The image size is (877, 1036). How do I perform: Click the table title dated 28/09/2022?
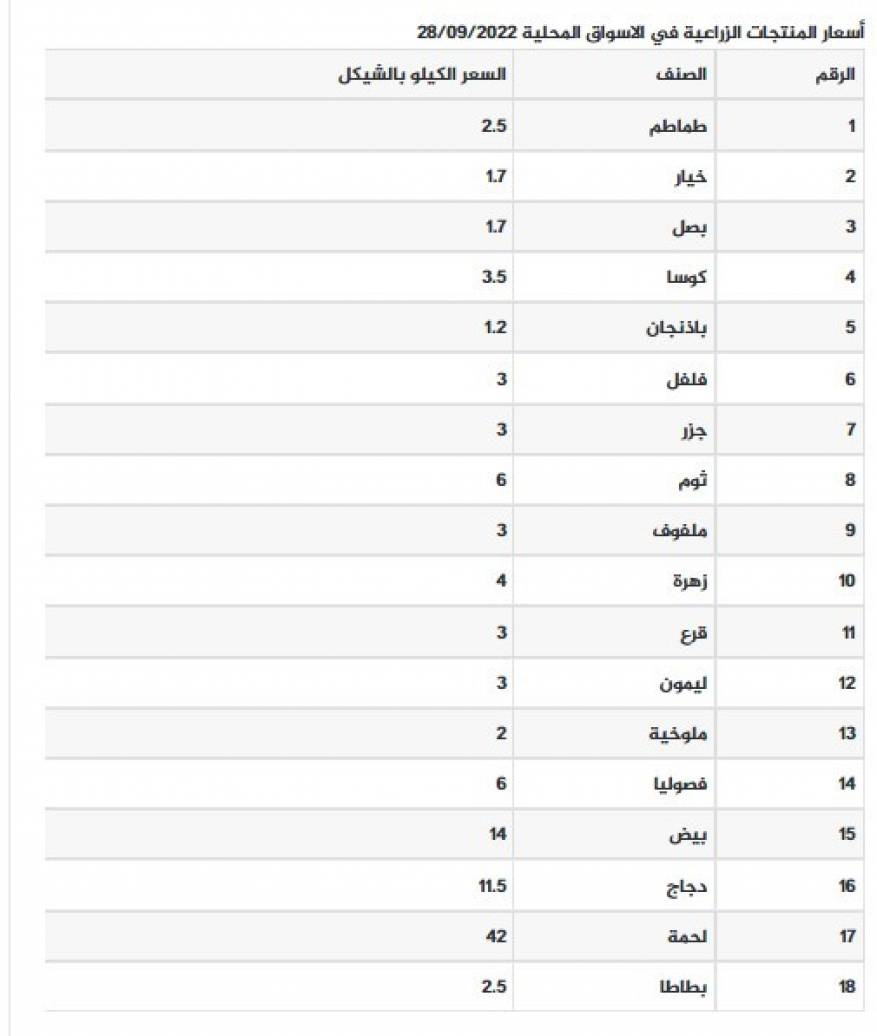click(640, 31)
